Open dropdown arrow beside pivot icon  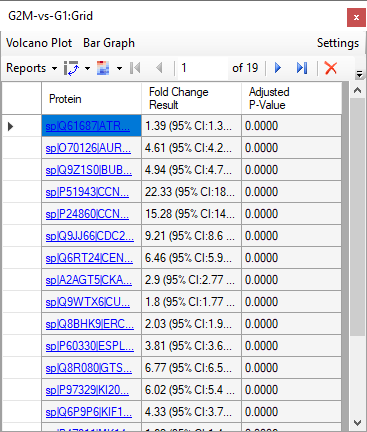[87, 68]
